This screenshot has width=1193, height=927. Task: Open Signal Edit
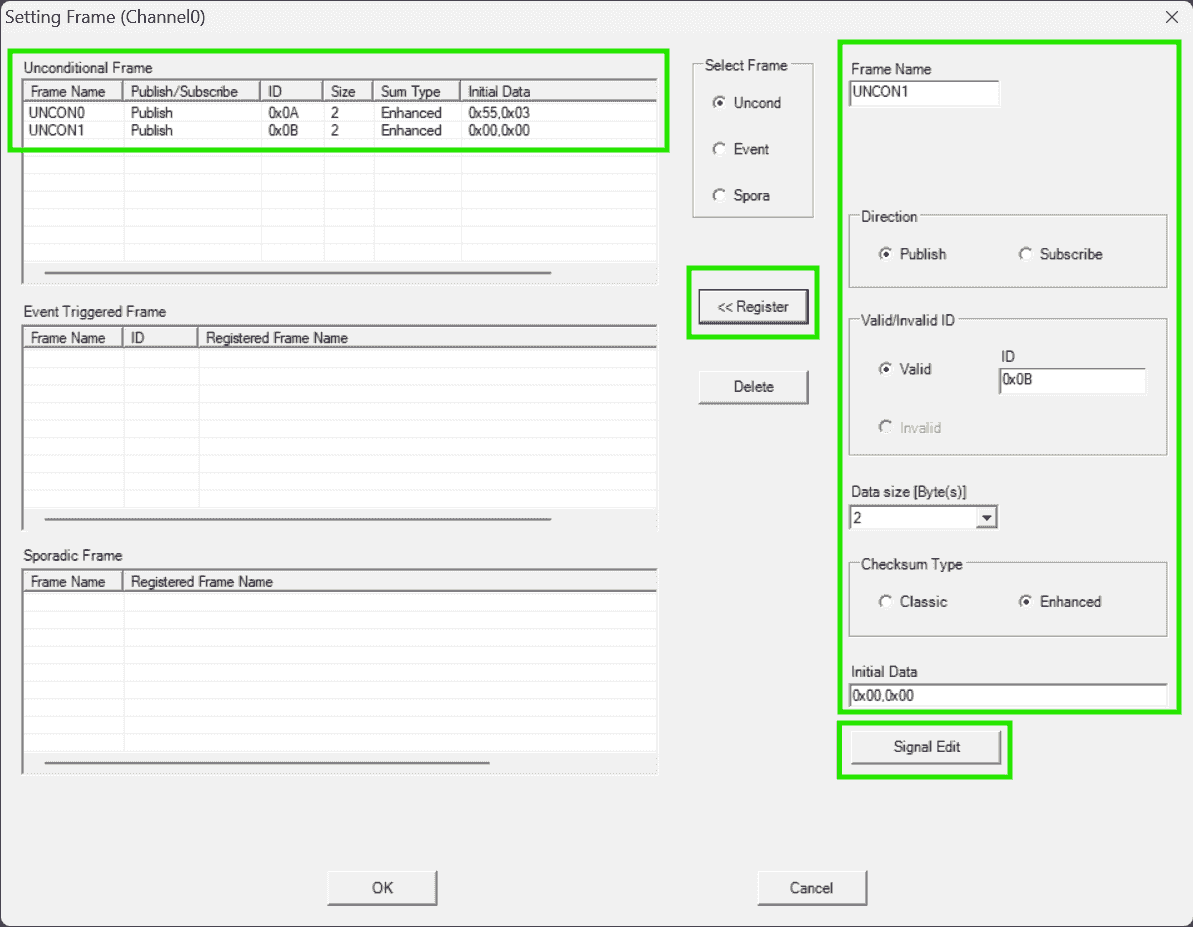926,747
